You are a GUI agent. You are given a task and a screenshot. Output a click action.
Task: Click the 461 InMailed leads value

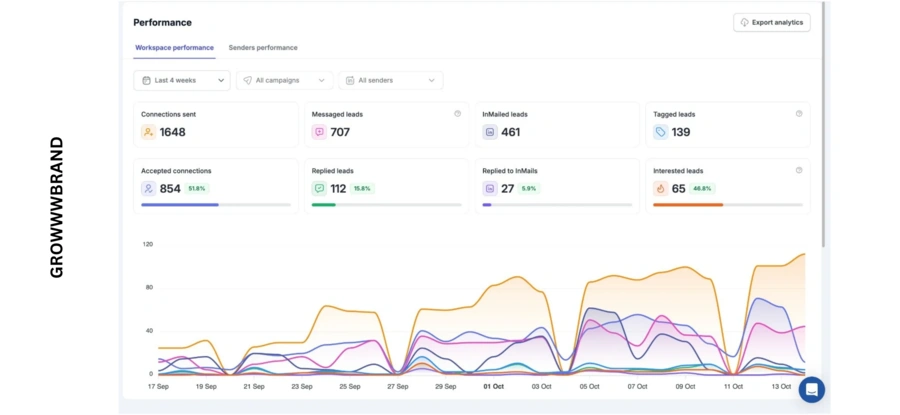[510, 132]
